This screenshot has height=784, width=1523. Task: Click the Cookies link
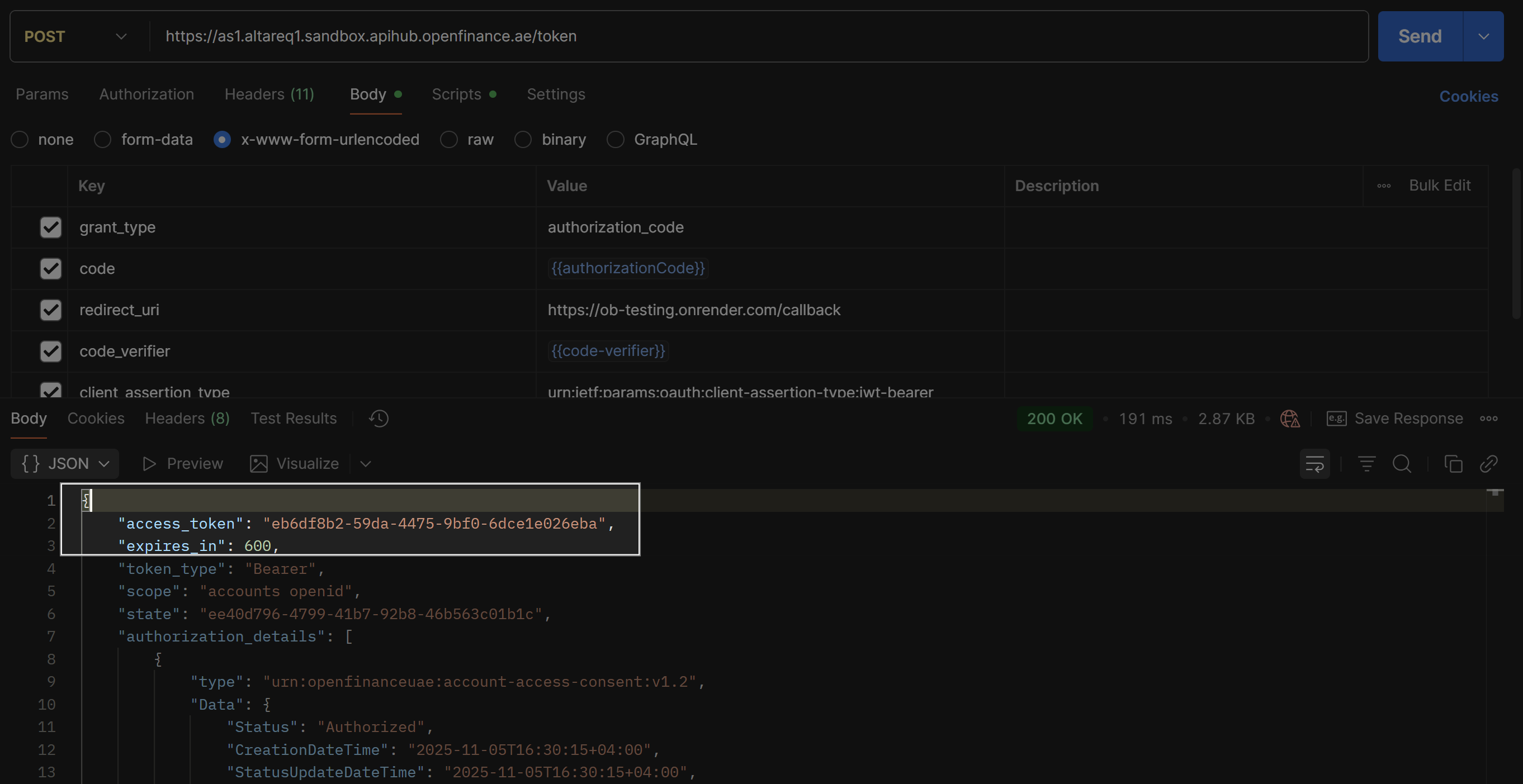coord(1468,96)
